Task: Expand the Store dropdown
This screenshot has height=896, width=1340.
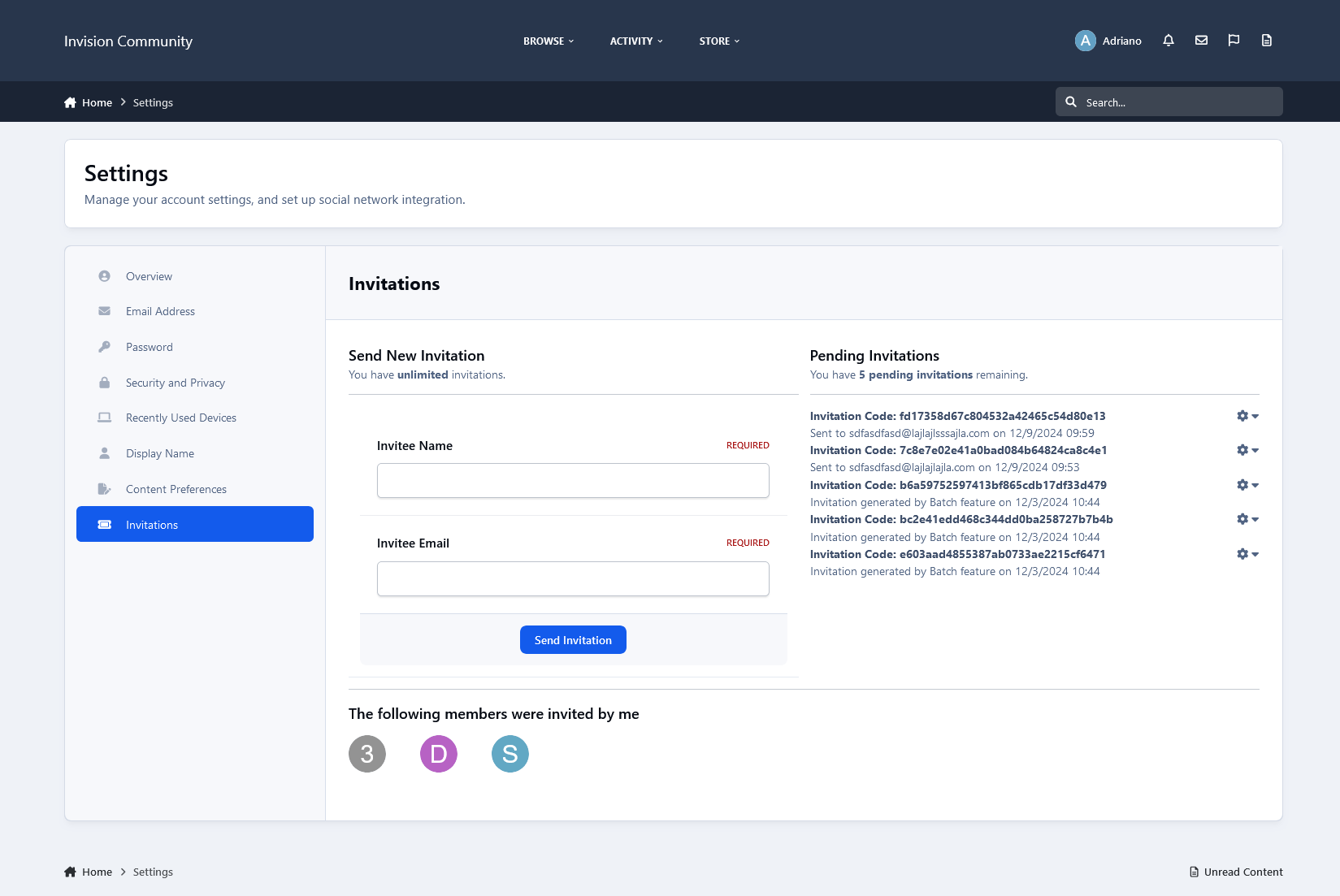Action: pyautogui.click(x=718, y=41)
